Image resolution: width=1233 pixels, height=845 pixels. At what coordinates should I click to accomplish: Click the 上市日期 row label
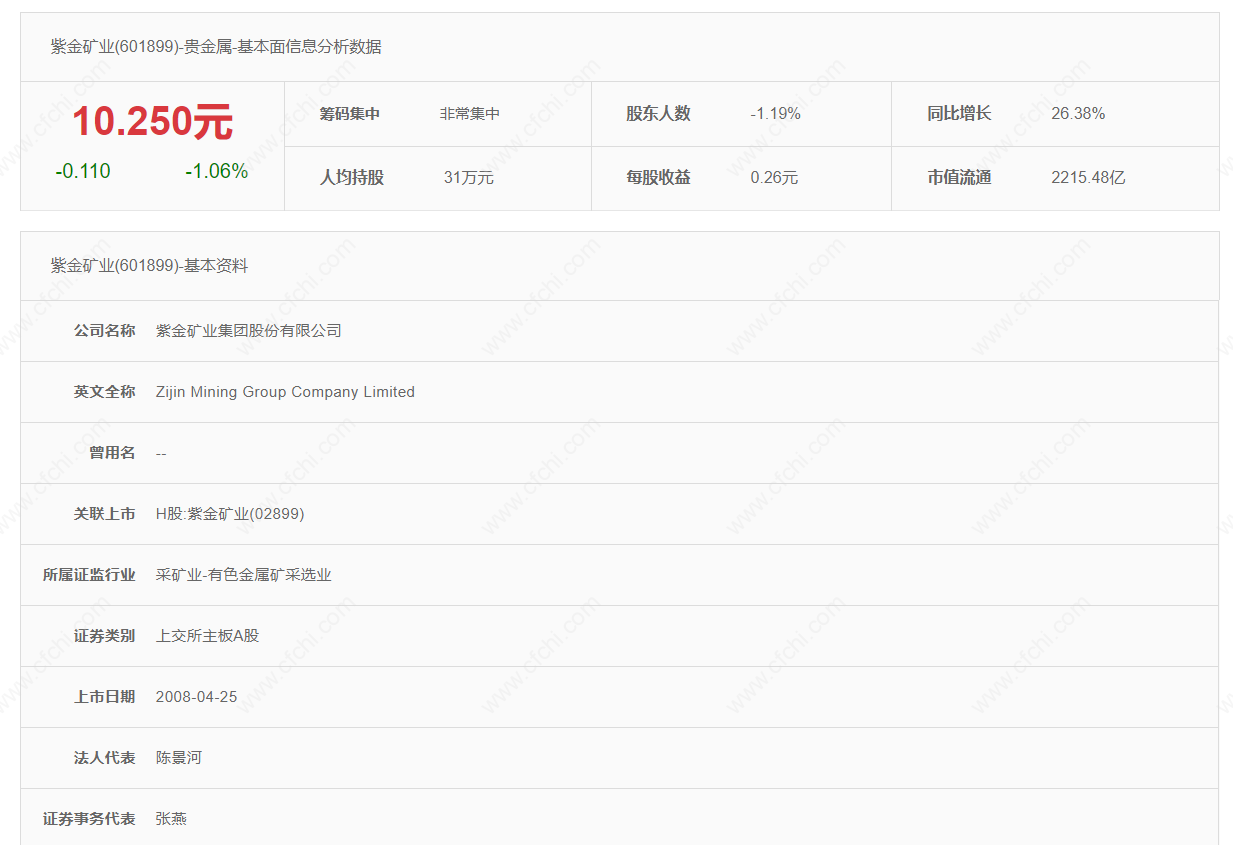pos(104,697)
